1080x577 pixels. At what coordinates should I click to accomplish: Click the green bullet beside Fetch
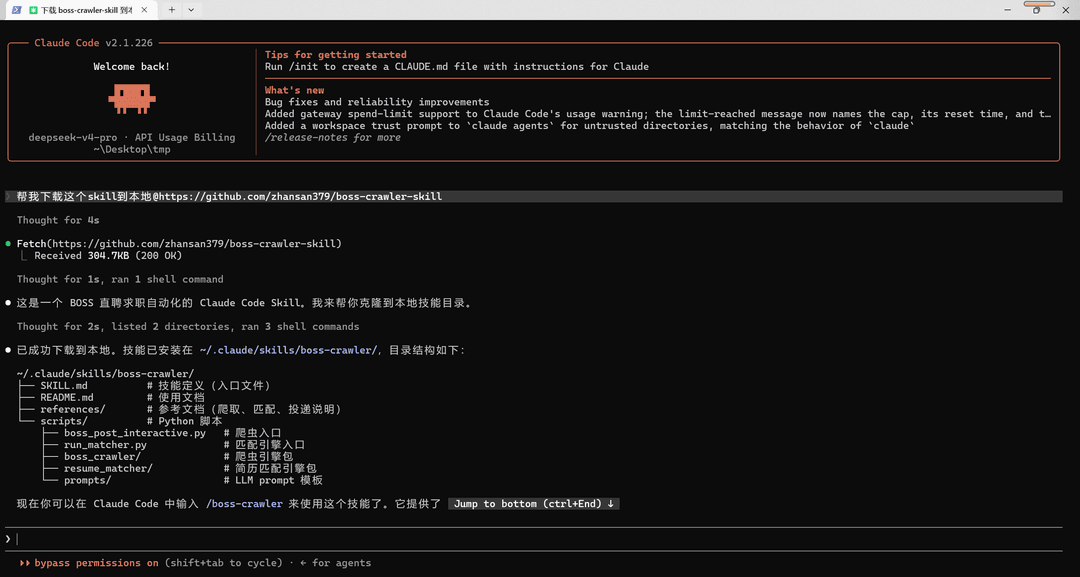pos(8,244)
